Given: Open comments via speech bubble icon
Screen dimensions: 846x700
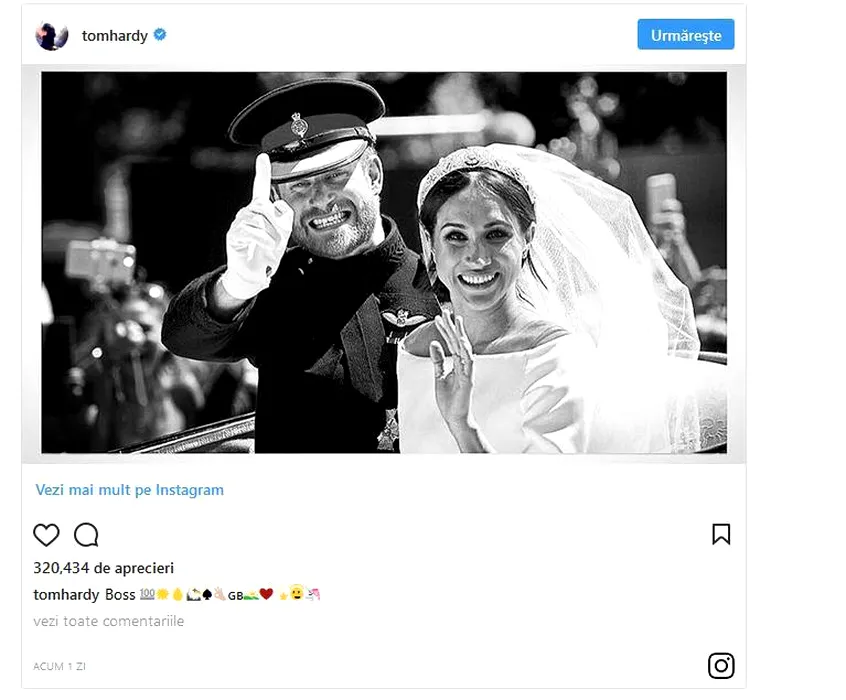Looking at the screenshot, I should (86, 535).
